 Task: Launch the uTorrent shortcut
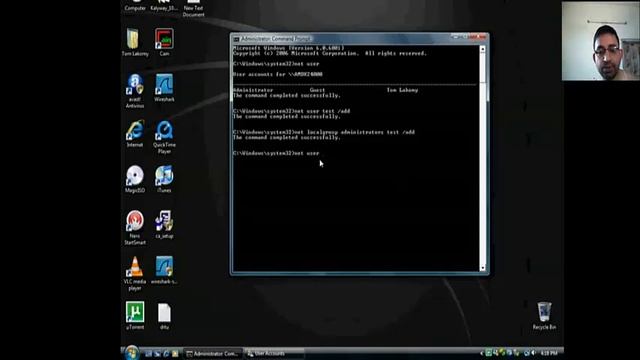(135, 316)
